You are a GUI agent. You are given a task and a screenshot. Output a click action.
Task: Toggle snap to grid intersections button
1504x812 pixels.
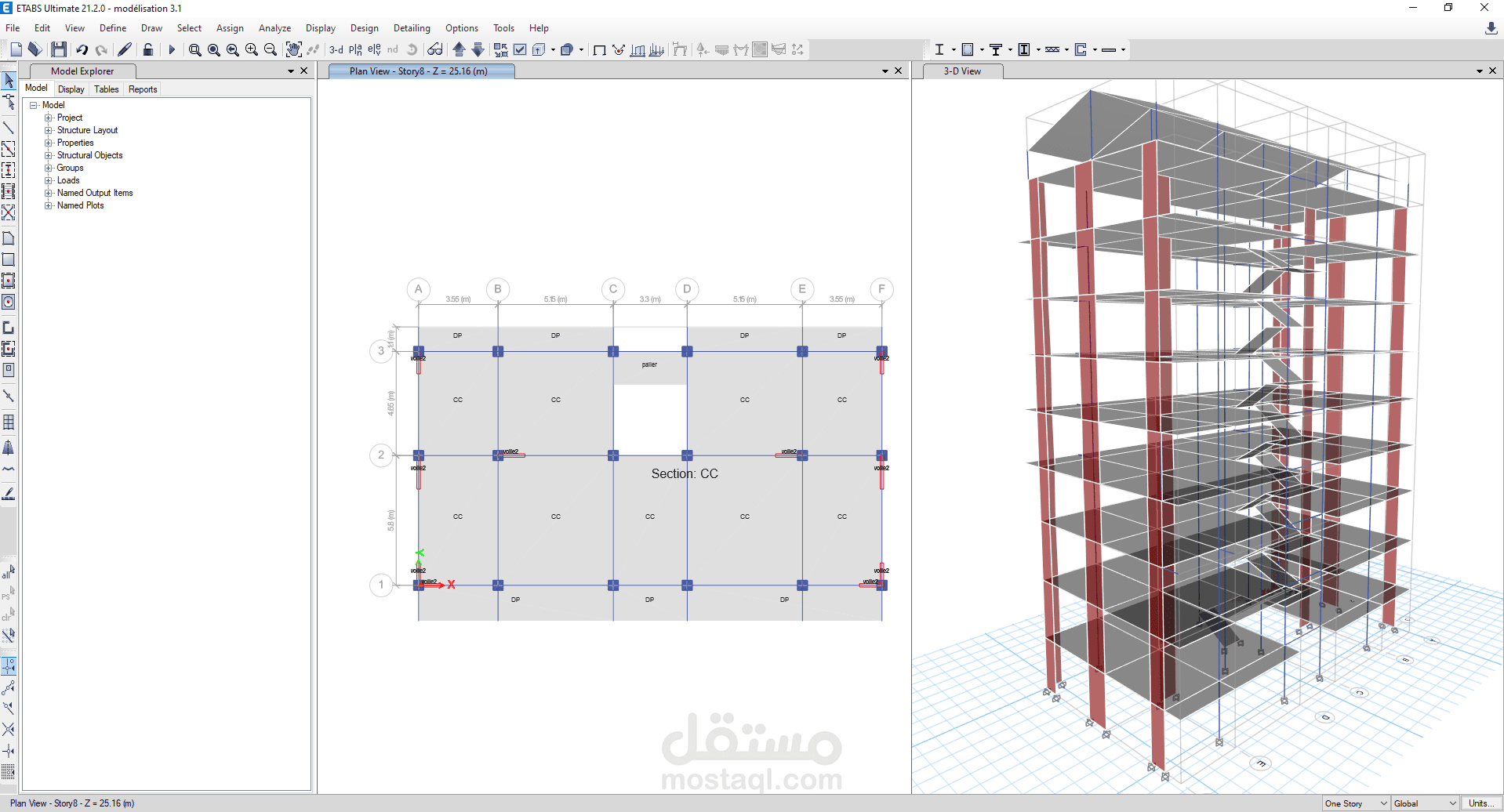pyautogui.click(x=9, y=666)
